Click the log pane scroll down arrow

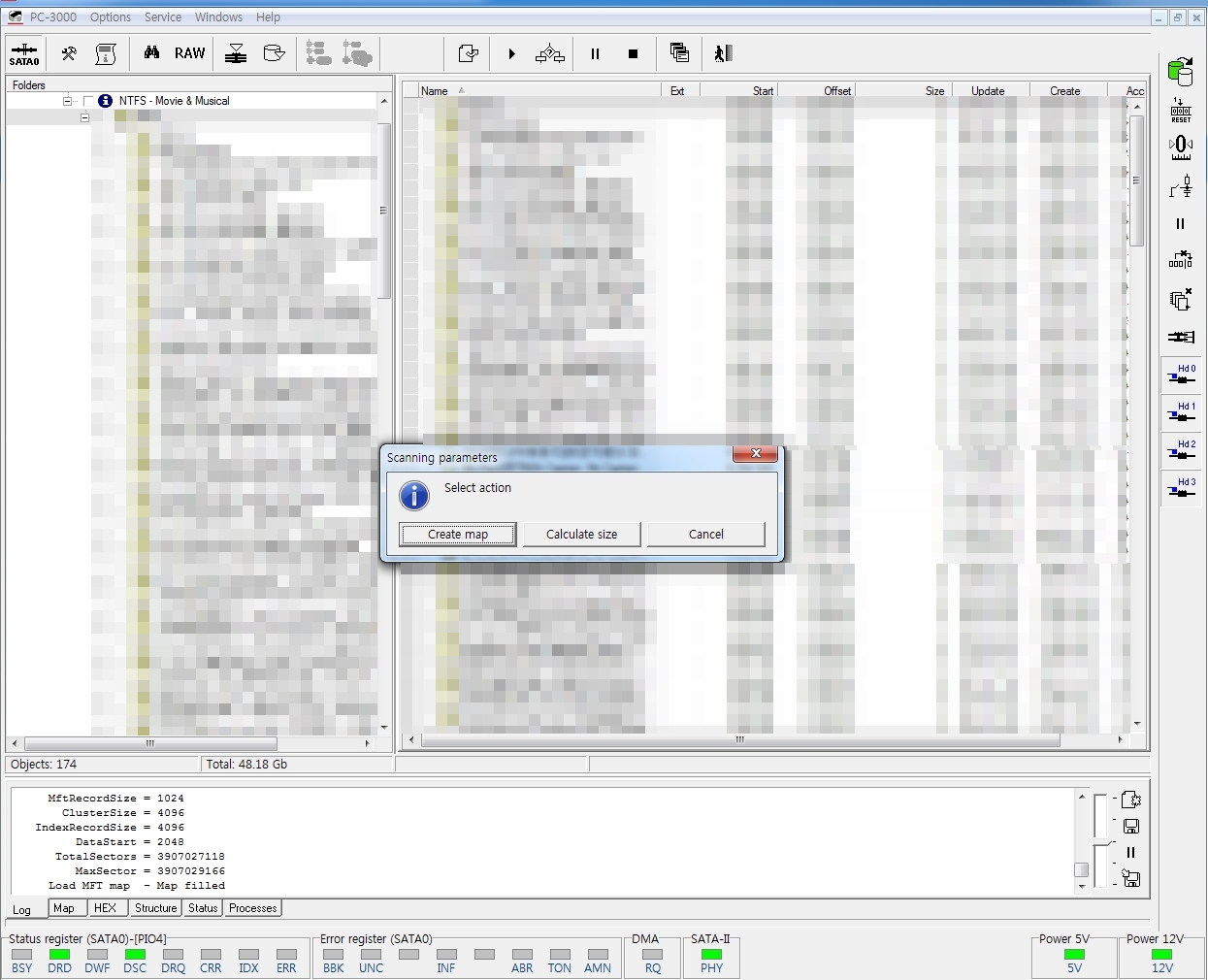click(1082, 886)
